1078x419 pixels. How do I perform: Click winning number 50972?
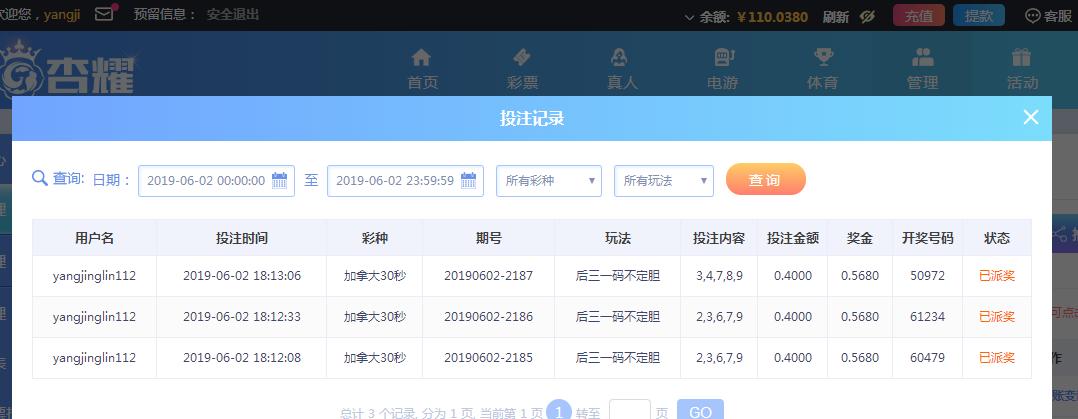coord(927,276)
